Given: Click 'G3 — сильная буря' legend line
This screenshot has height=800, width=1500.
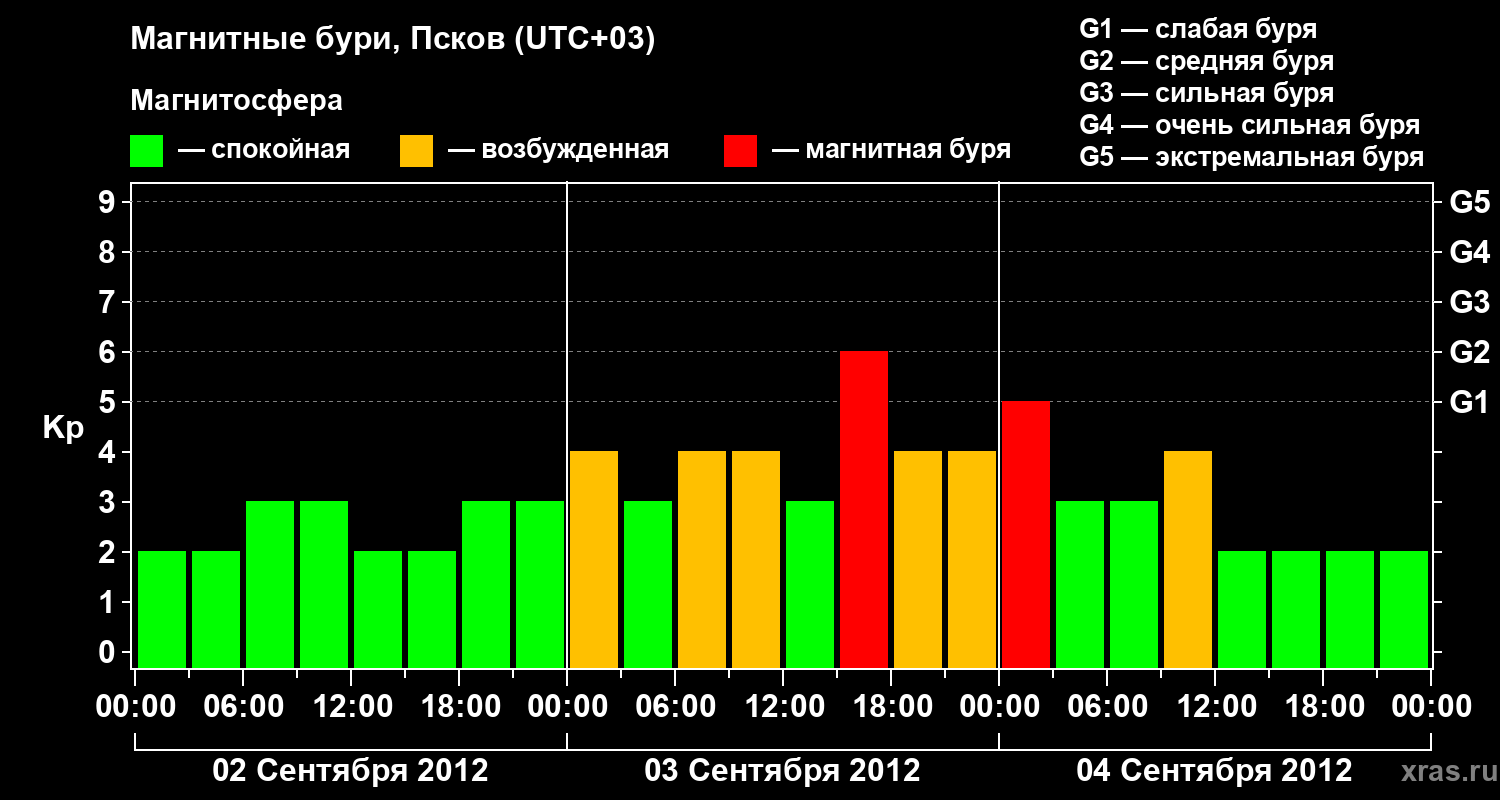Looking at the screenshot, I should click(x=1206, y=92).
